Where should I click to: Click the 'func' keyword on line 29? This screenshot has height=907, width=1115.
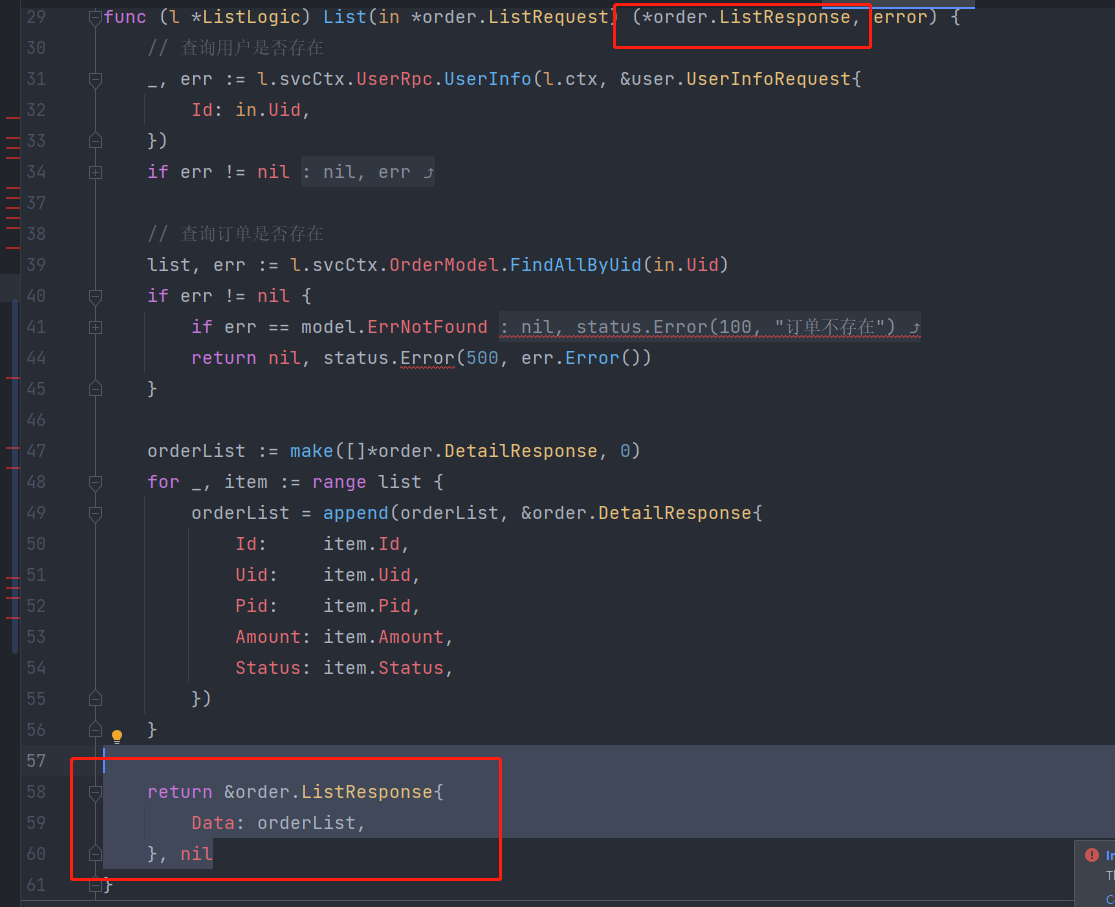[x=125, y=17]
